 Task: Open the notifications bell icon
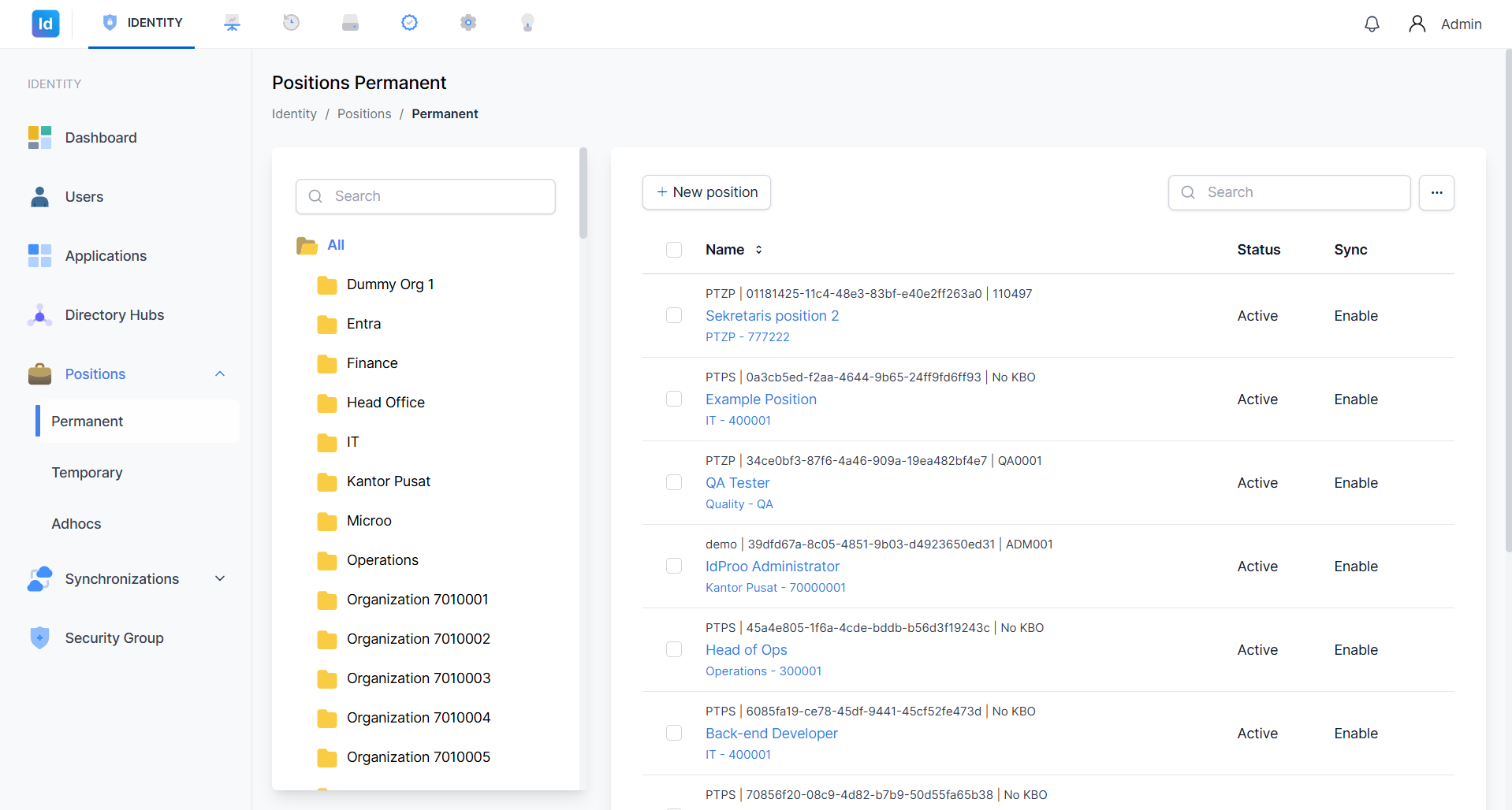(x=1372, y=24)
